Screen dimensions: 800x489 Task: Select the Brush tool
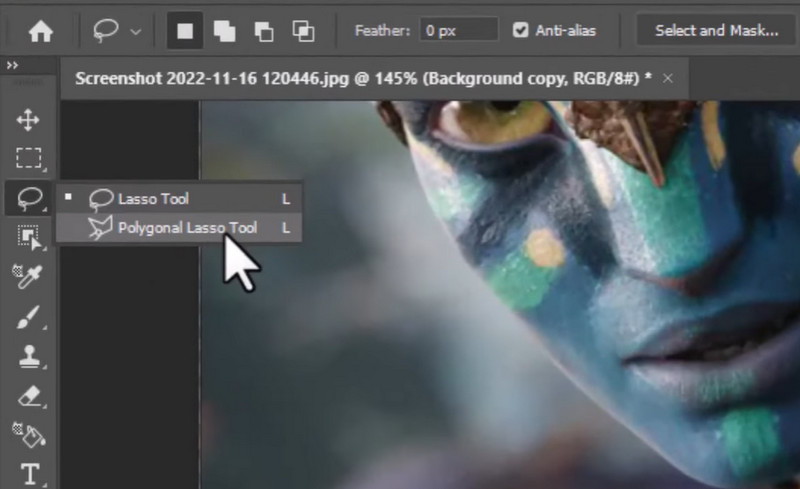click(x=28, y=317)
